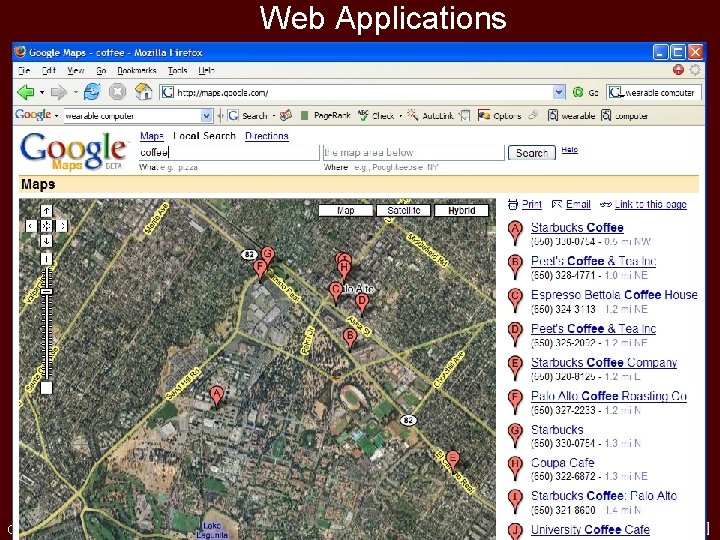Select the Maps tab link
Viewport: 720px width, 540px height.
[x=152, y=136]
